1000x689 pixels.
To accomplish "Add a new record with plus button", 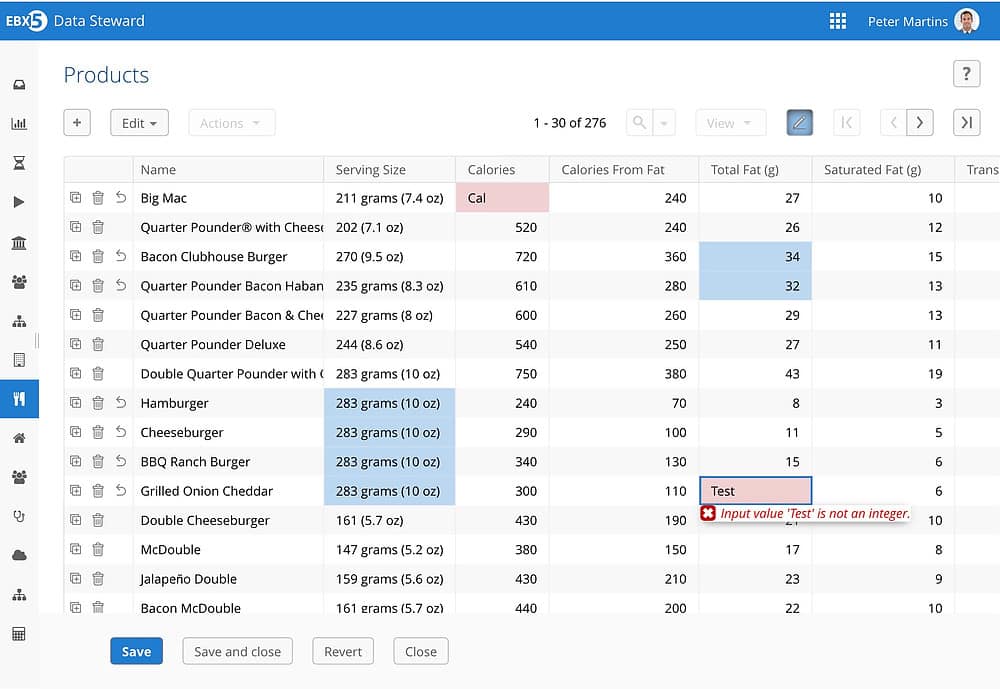I will (77, 122).
